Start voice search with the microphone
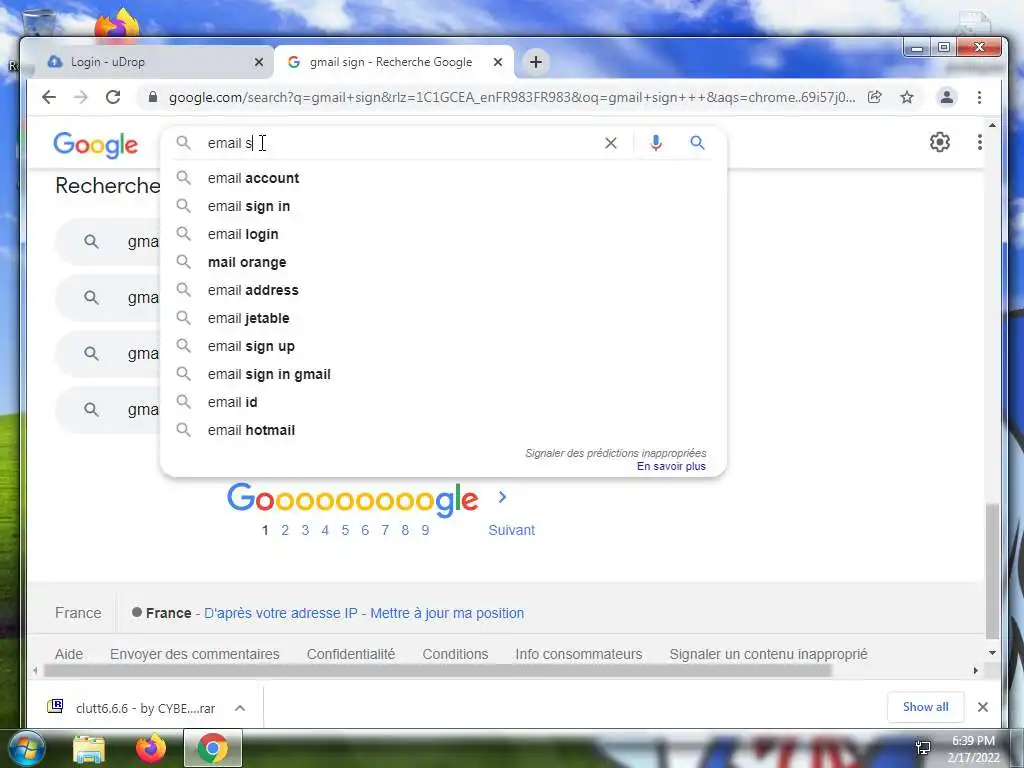The height and width of the screenshot is (768, 1024). point(656,143)
